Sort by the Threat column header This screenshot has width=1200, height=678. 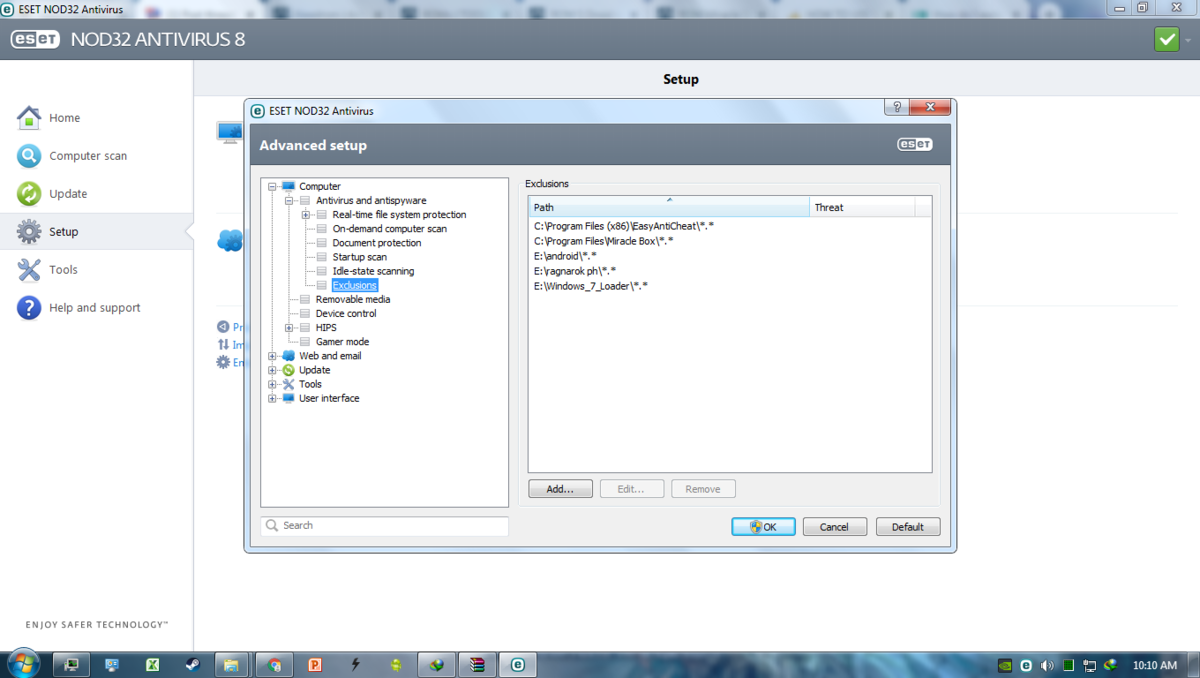(862, 207)
